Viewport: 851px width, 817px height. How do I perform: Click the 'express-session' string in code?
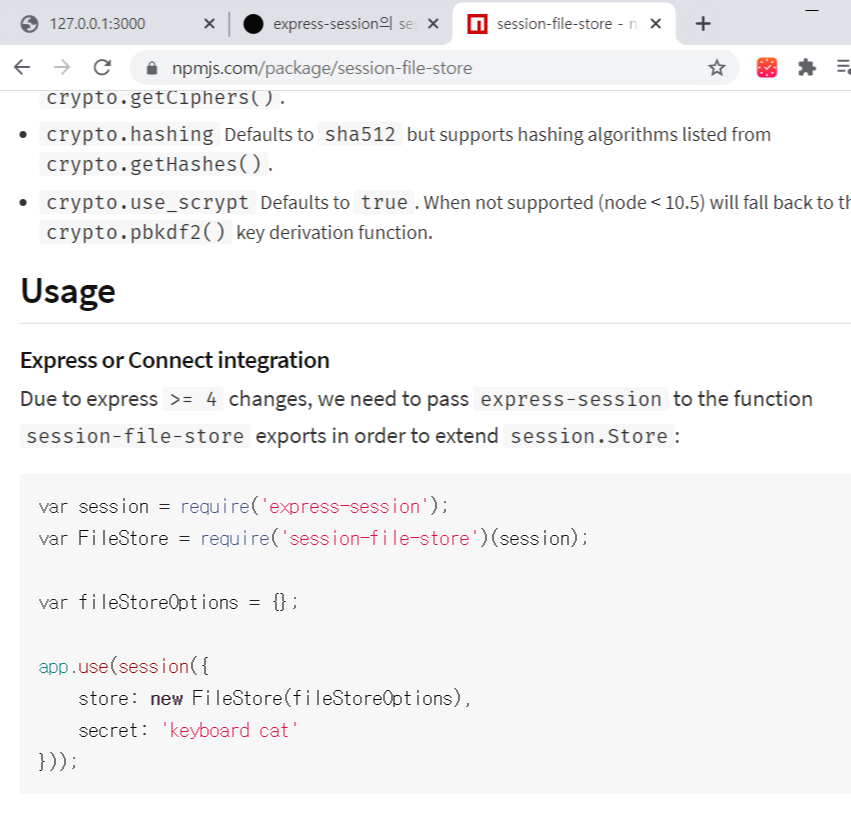pyautogui.click(x=344, y=506)
